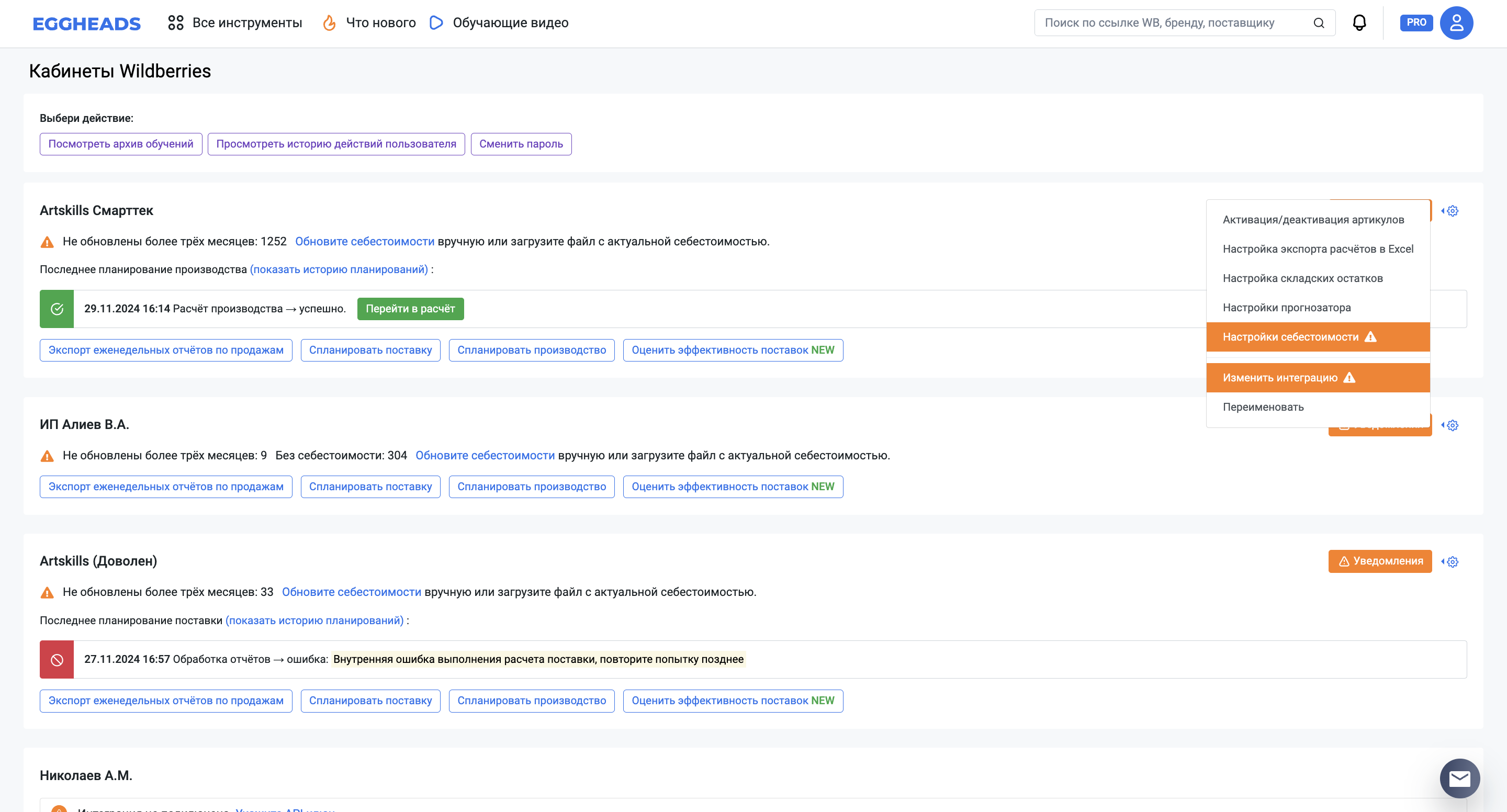Select Изменить интеграцию menu item
1507x812 pixels.
click(1318, 378)
